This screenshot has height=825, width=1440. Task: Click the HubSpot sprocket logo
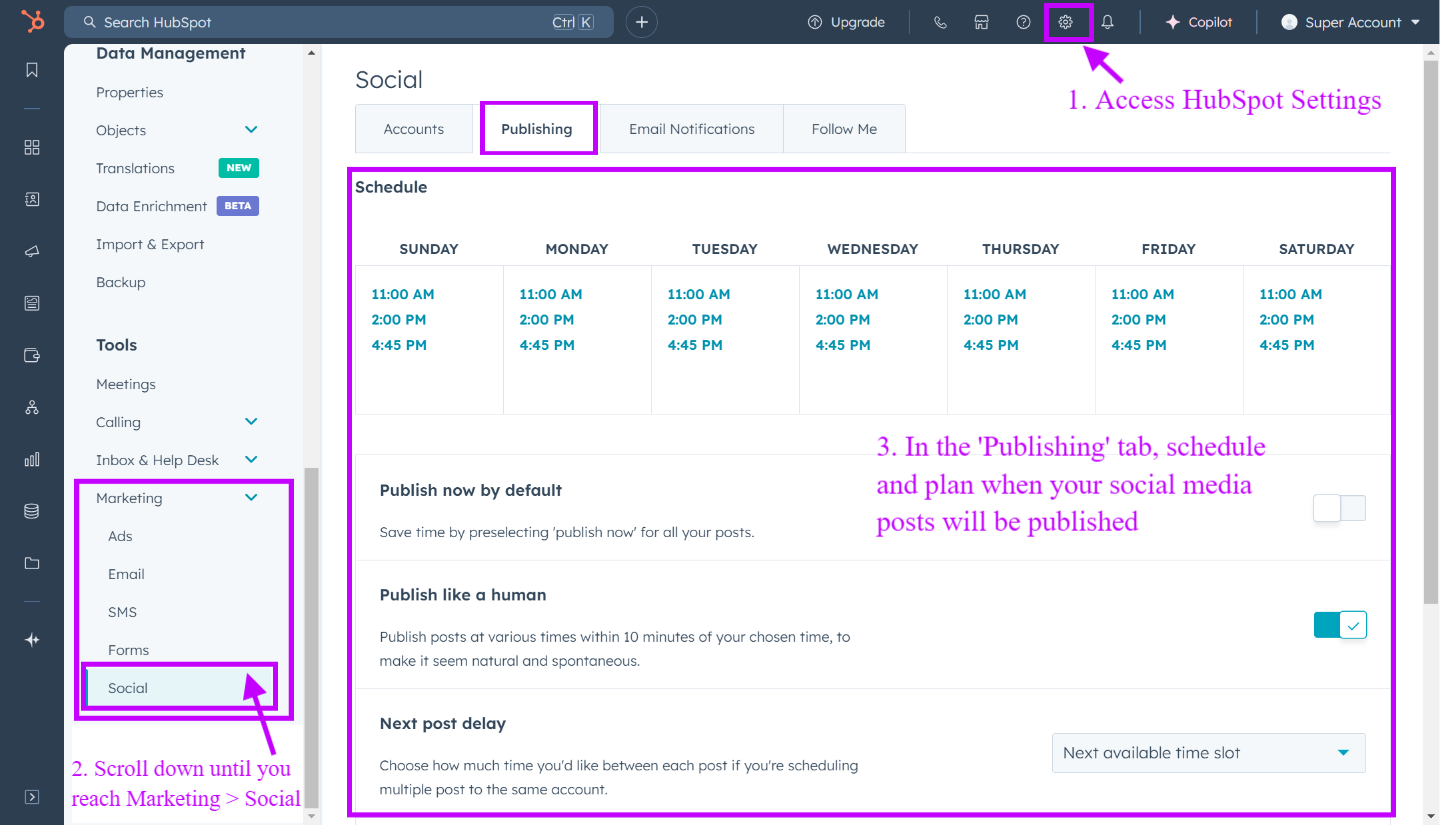[32, 21]
